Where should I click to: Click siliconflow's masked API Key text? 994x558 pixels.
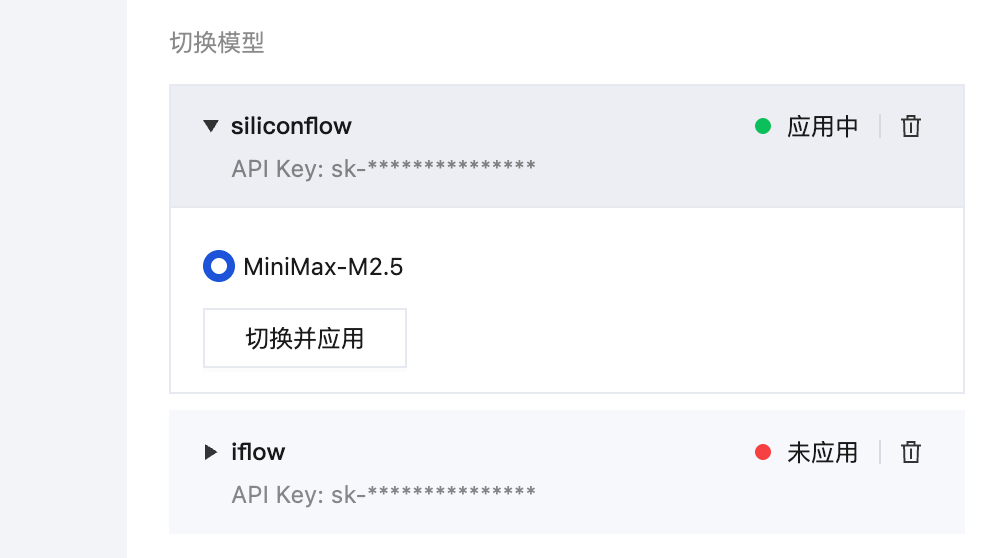(384, 169)
